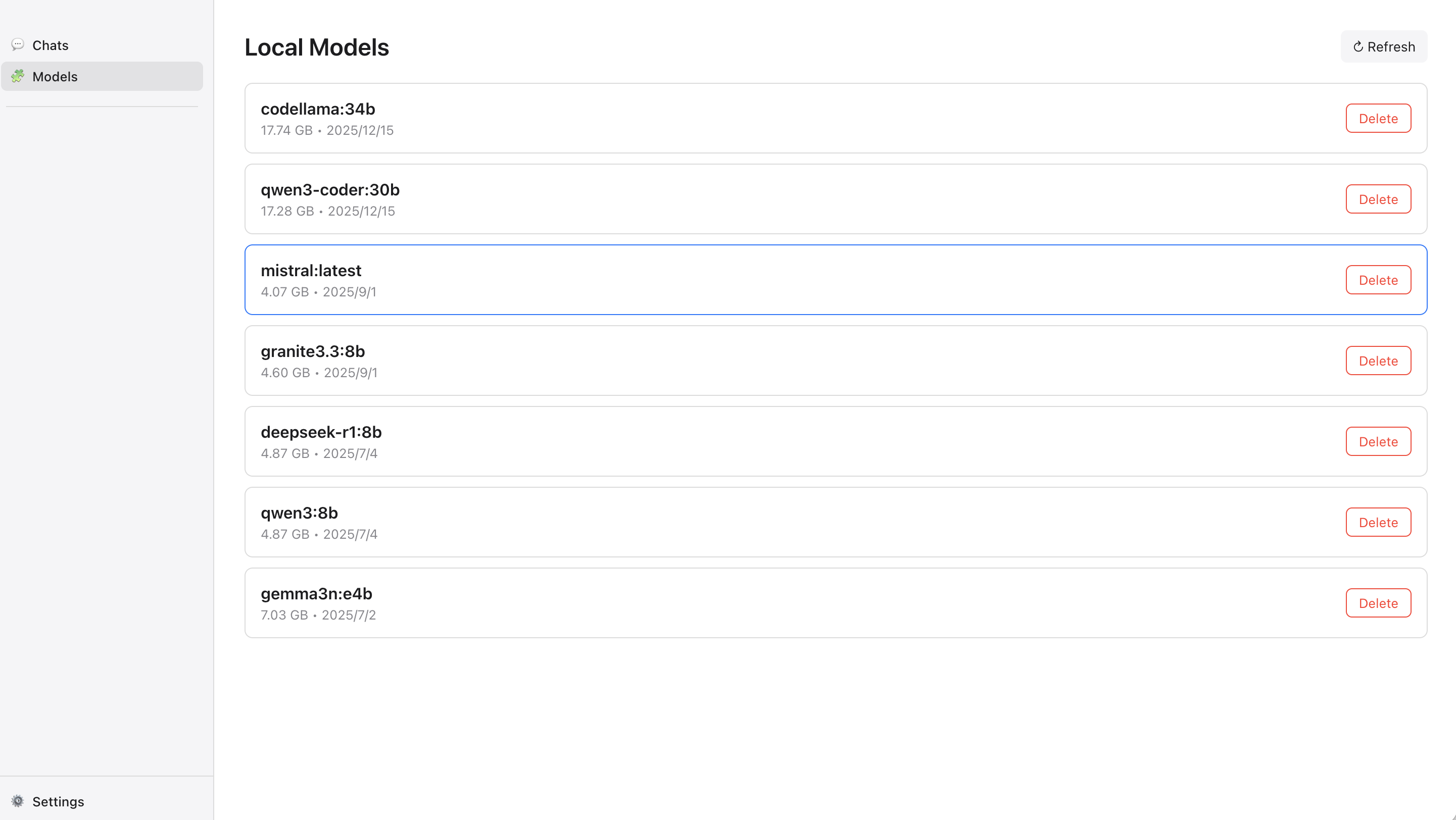The width and height of the screenshot is (1456, 820).
Task: Delete the mistral:latest model
Action: click(1378, 280)
